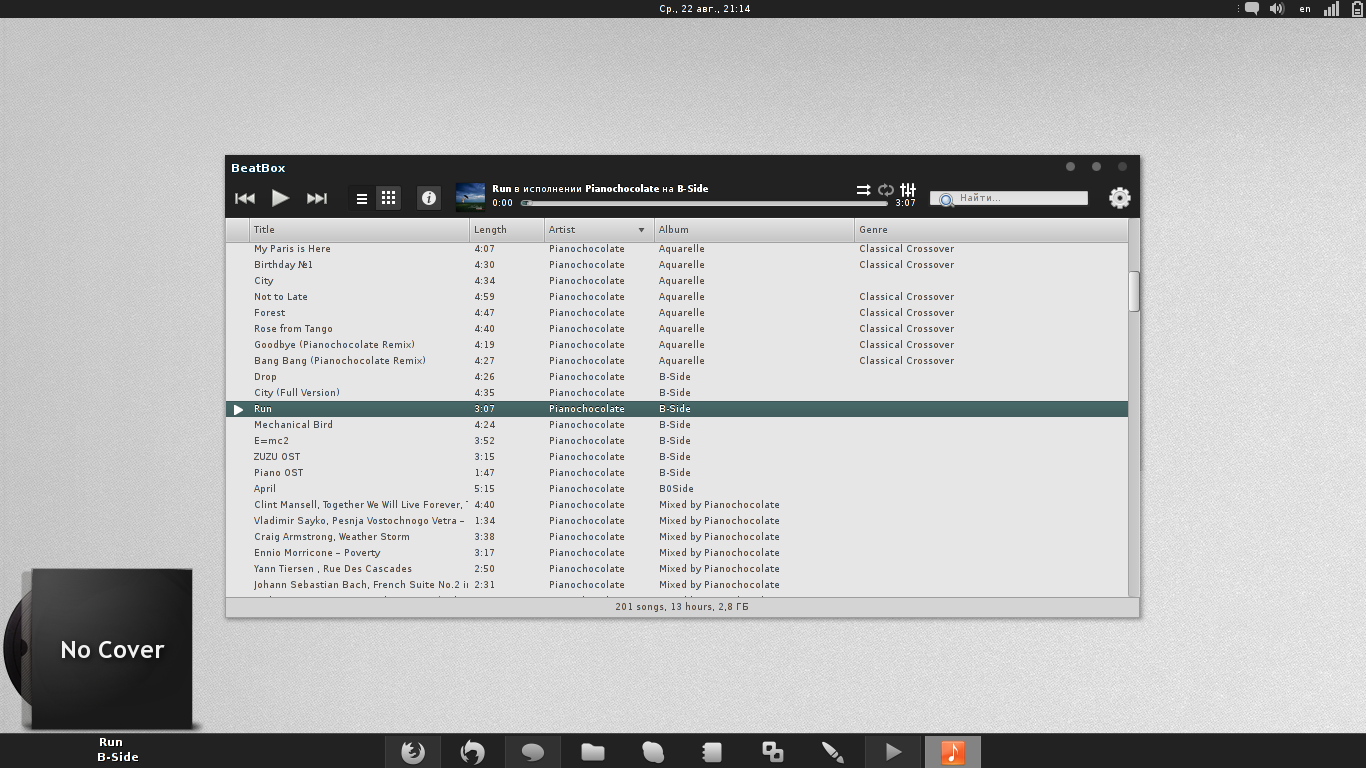
Task: Click the orange BeatBox music note in dock
Action: pos(953,752)
